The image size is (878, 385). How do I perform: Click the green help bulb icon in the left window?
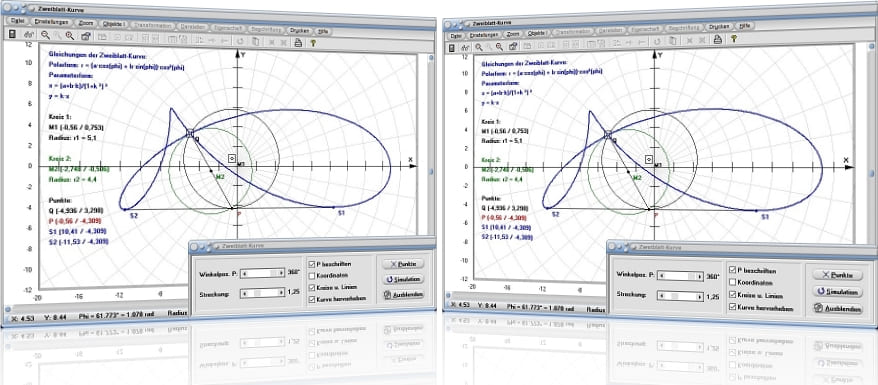coord(314,43)
